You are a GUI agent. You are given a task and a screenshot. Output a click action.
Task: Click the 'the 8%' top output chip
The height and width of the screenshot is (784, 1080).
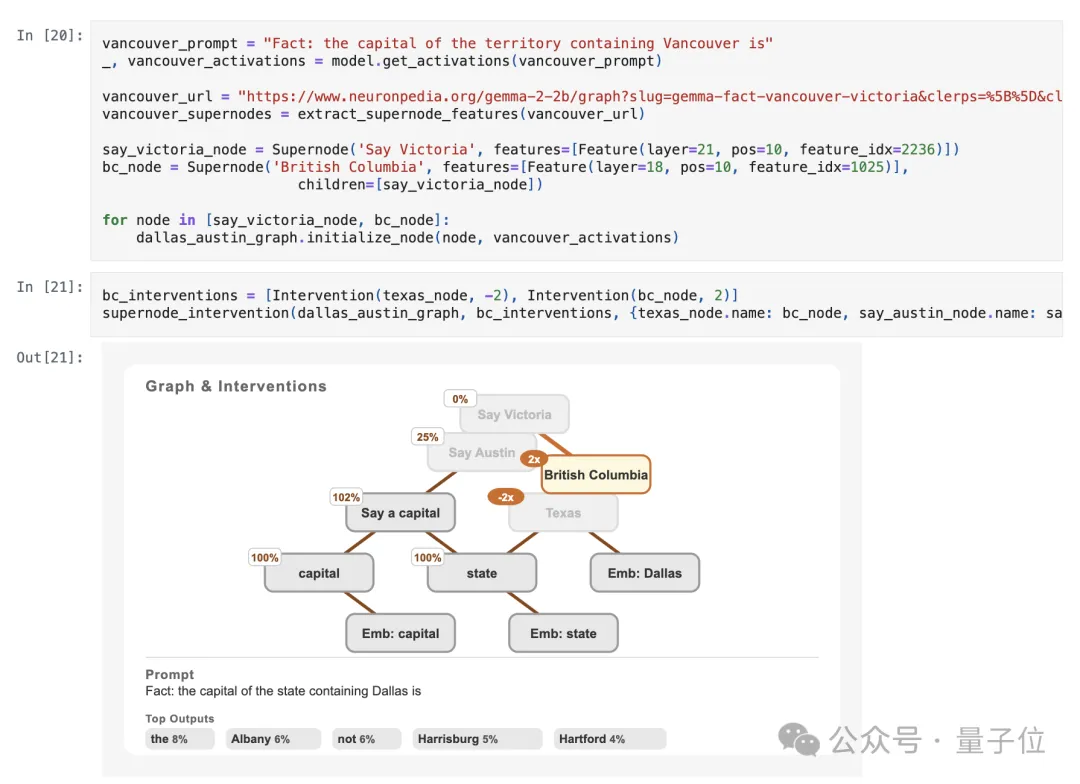180,739
